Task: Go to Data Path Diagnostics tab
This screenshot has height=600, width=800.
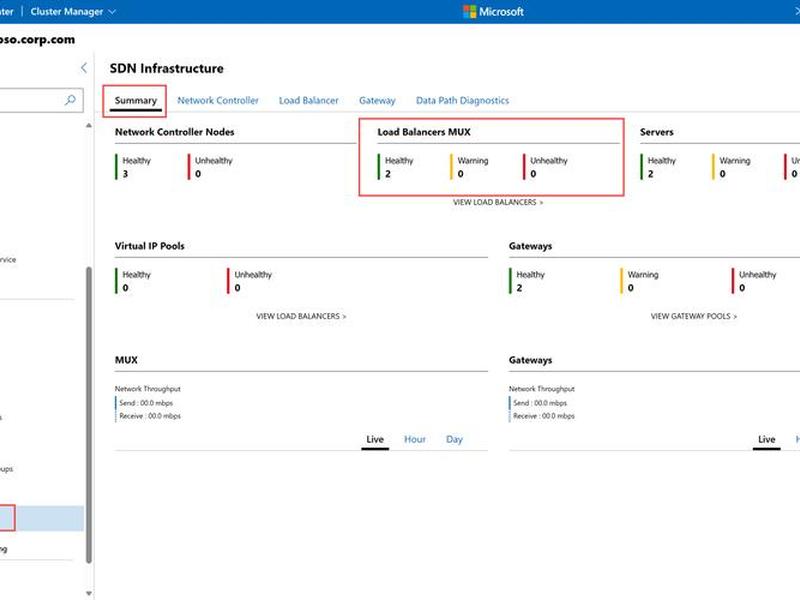Action: pyautogui.click(x=462, y=101)
